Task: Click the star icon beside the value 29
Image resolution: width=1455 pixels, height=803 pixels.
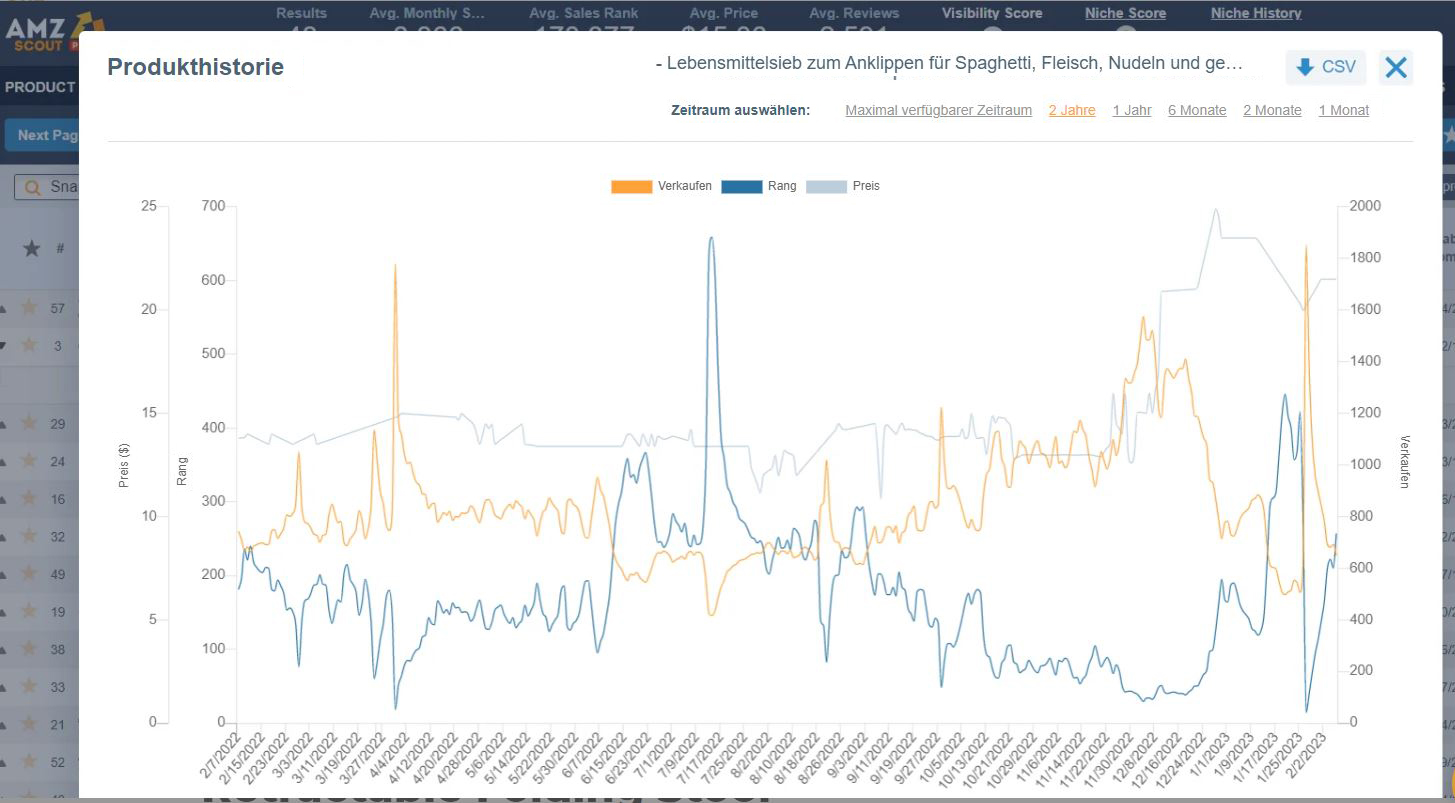Action: click(x=31, y=423)
